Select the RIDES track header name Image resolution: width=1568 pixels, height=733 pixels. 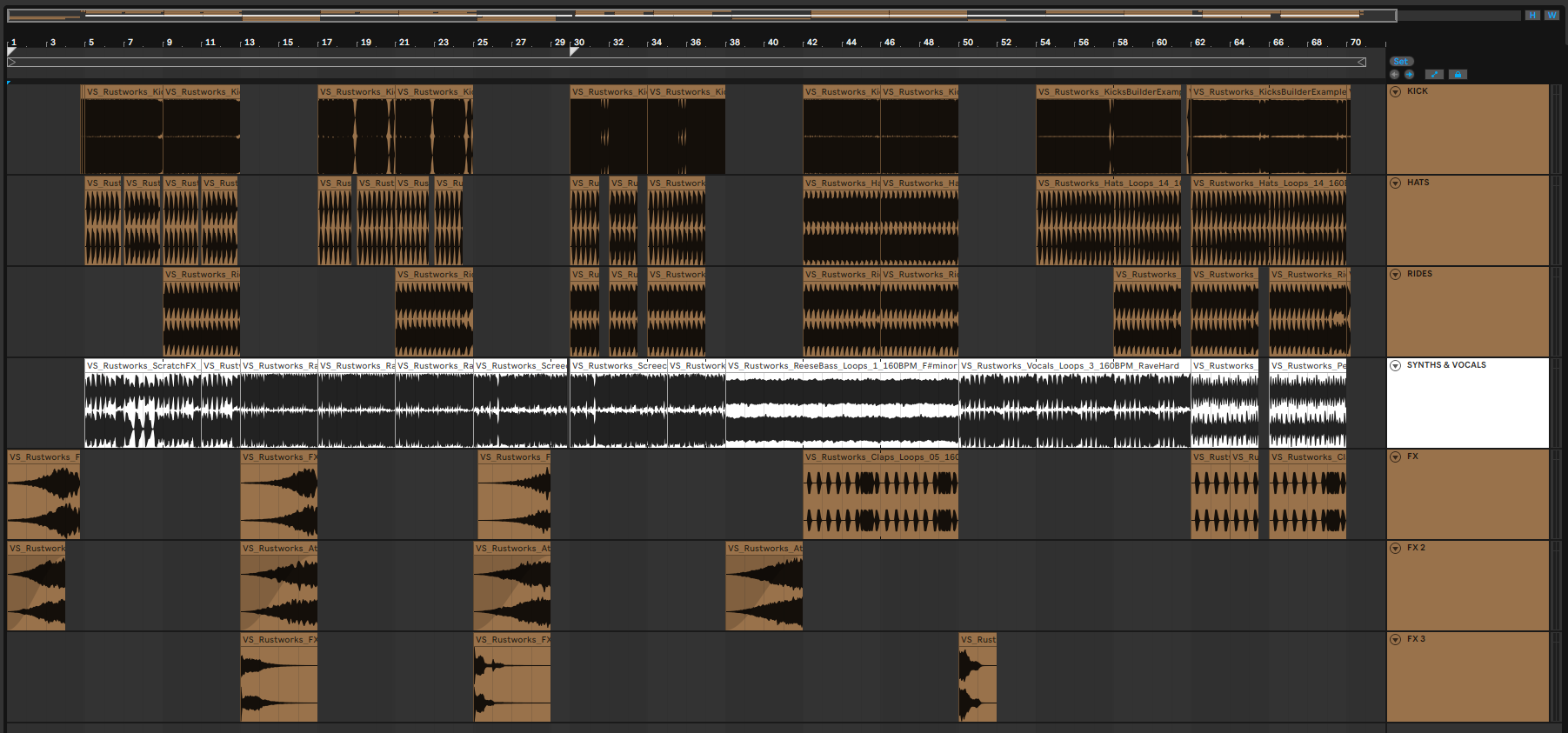1419,274
